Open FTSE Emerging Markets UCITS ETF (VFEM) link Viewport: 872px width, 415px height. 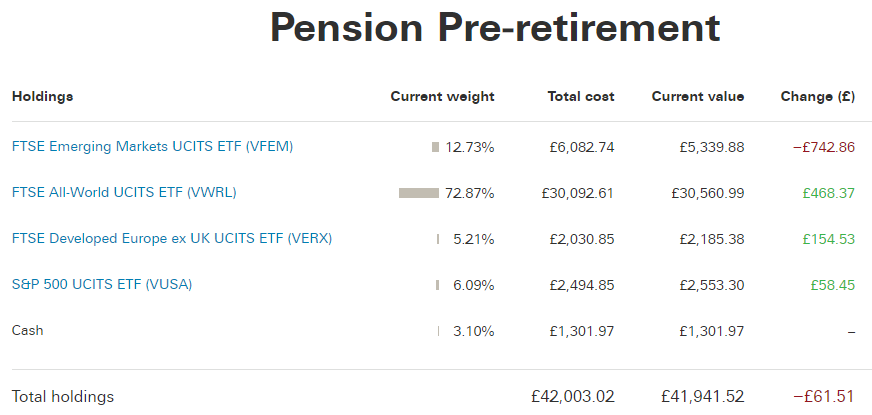tap(152, 147)
